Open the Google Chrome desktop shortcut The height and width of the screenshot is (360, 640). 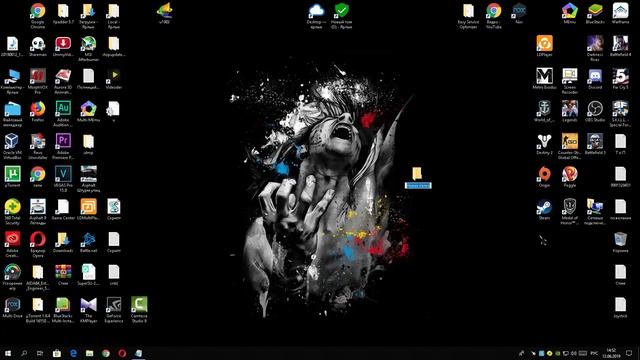[x=38, y=16]
